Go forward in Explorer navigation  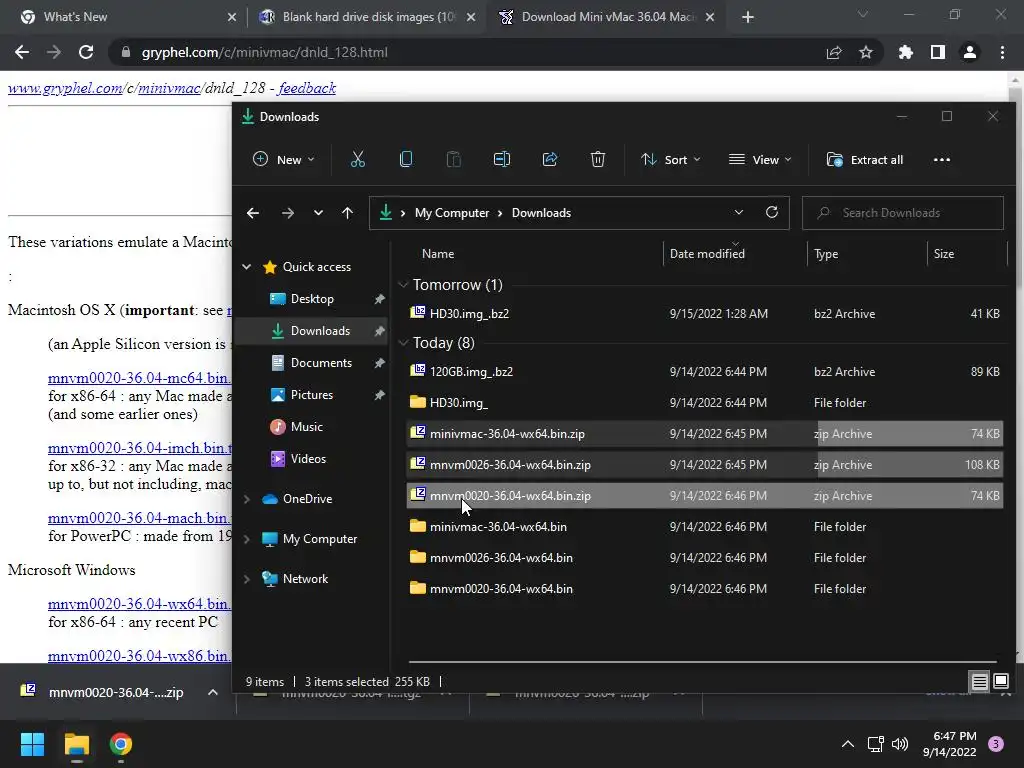[287, 213]
